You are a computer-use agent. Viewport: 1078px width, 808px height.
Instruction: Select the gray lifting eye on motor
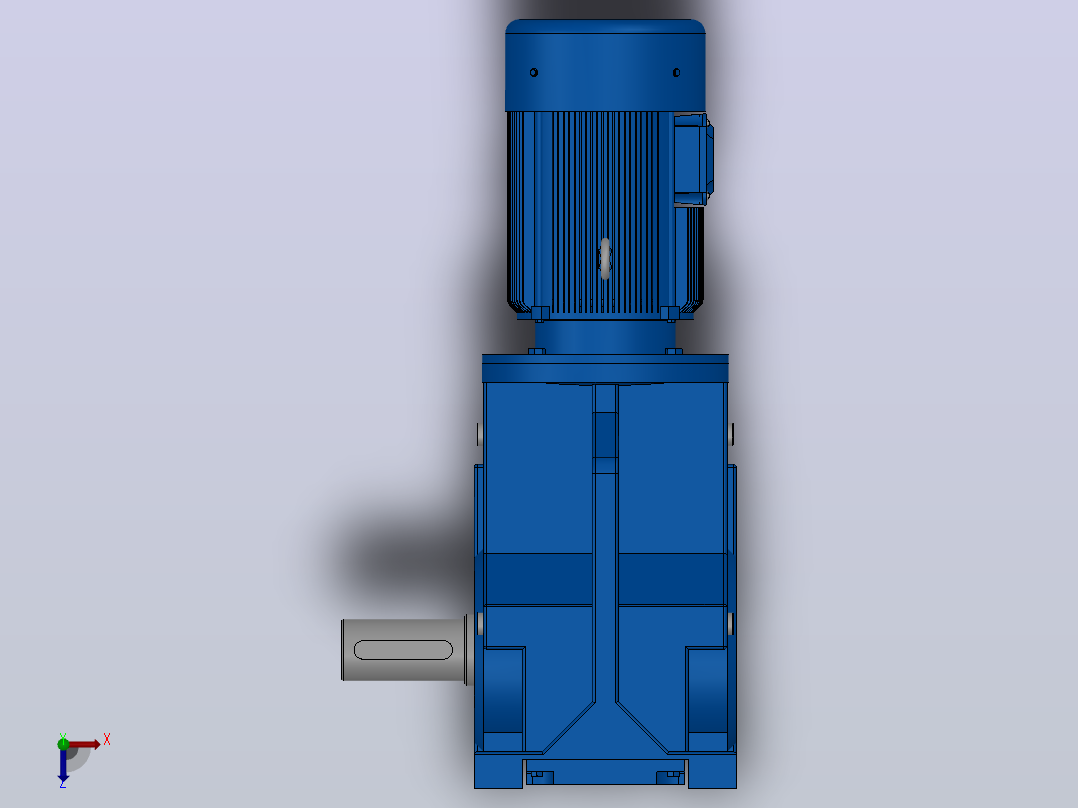605,259
